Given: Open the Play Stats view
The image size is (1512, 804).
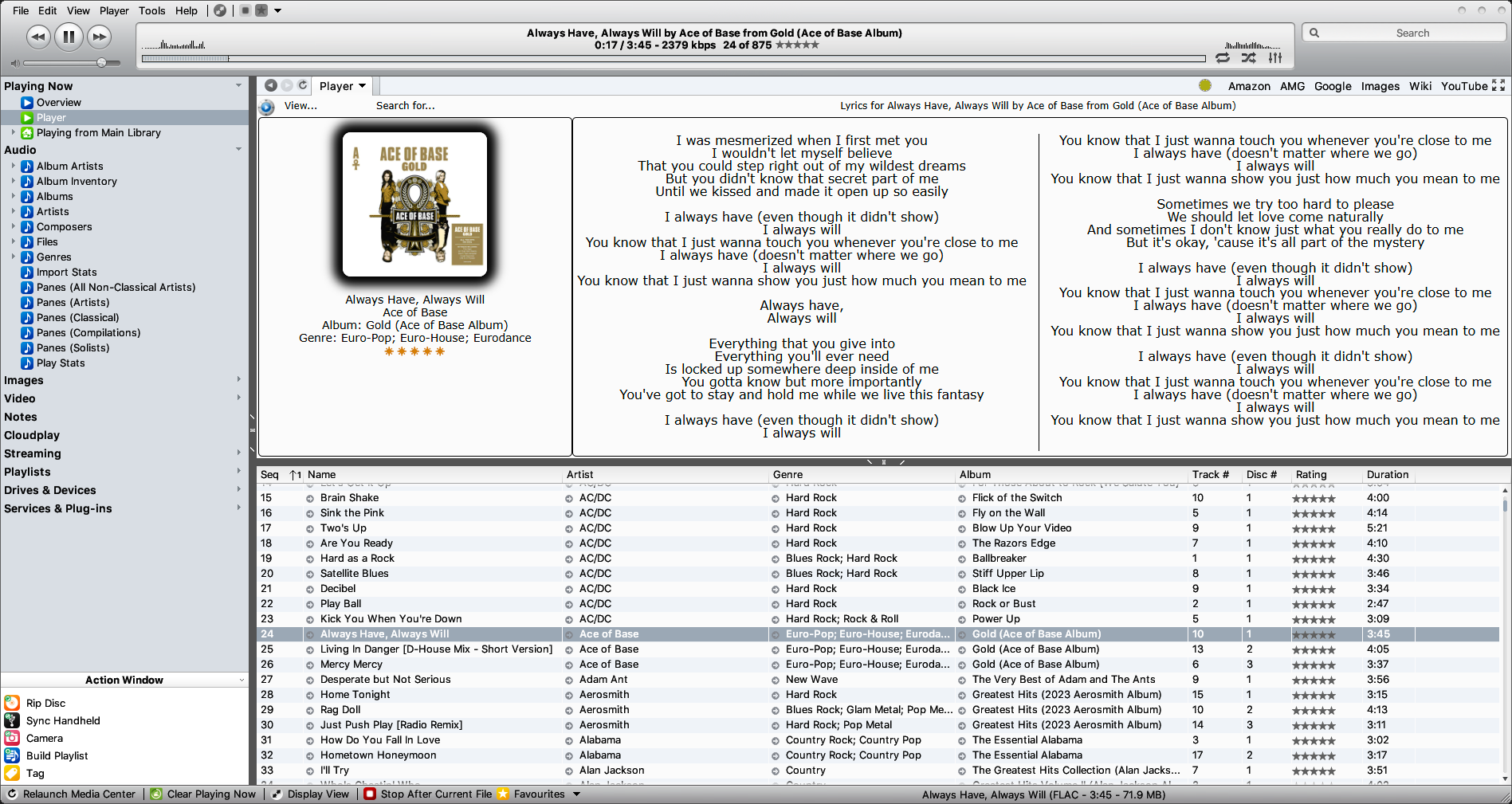Looking at the screenshot, I should [61, 363].
